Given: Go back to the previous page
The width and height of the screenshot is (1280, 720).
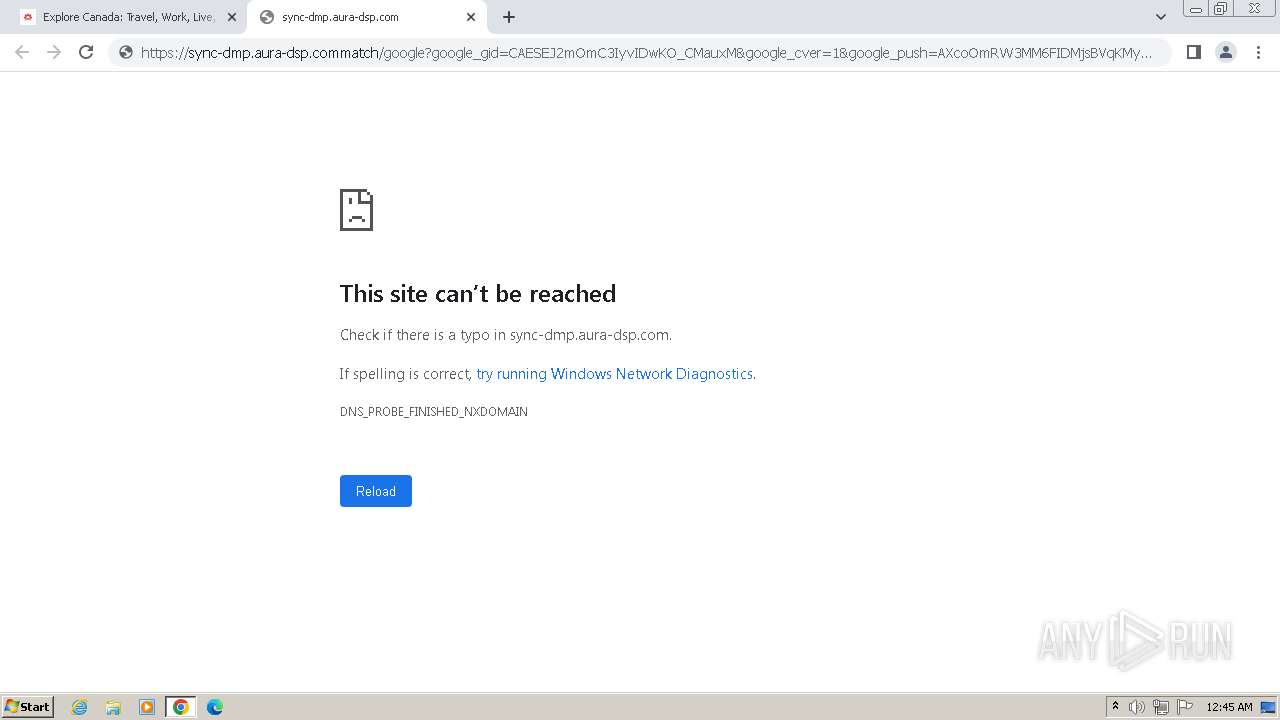Looking at the screenshot, I should click(22, 52).
